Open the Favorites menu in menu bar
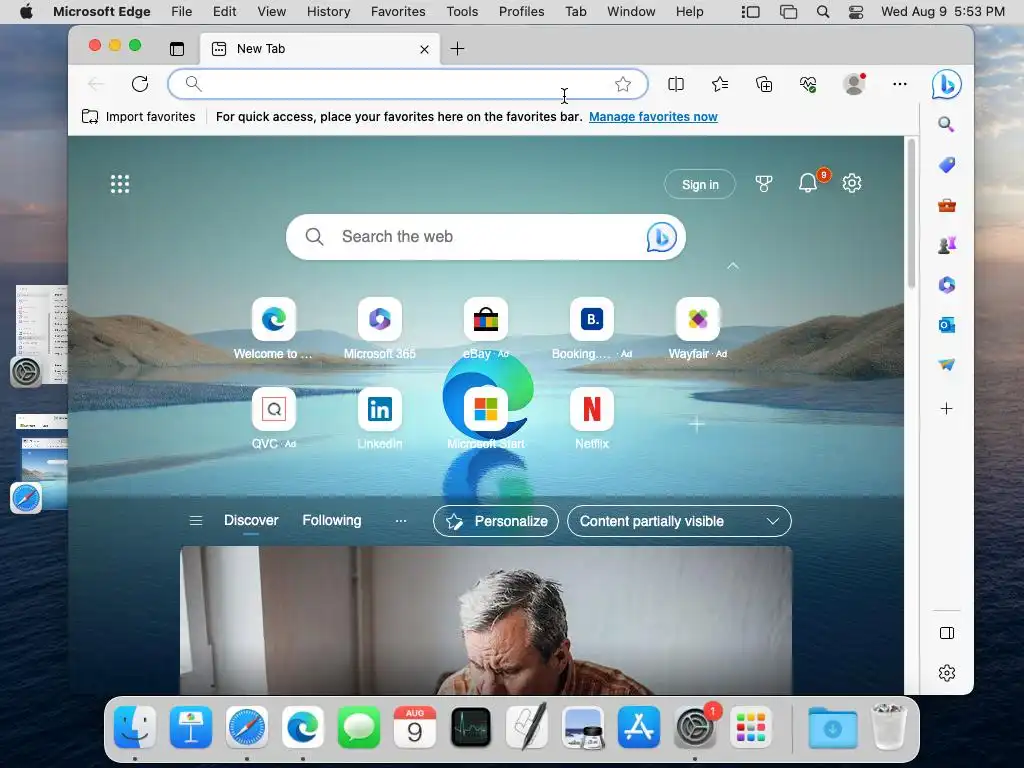The width and height of the screenshot is (1024, 768). [398, 12]
